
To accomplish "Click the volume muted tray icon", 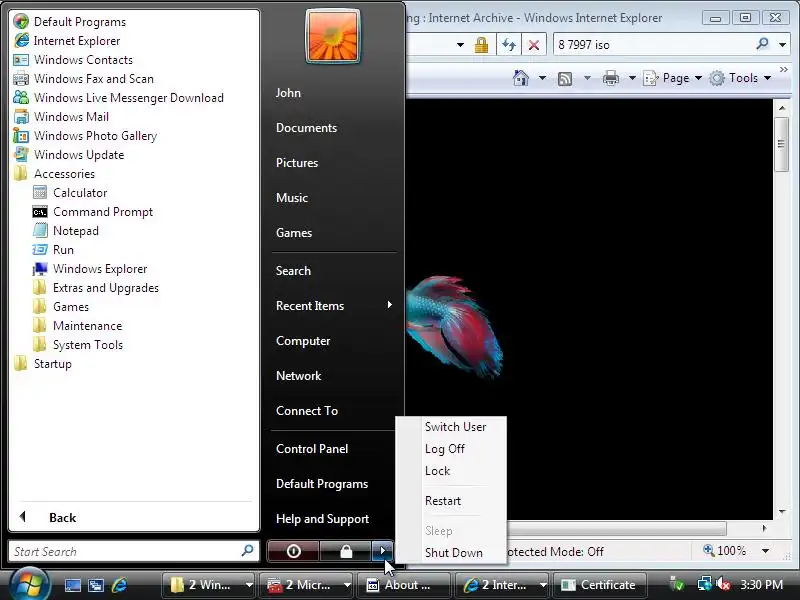I will pos(722,583).
